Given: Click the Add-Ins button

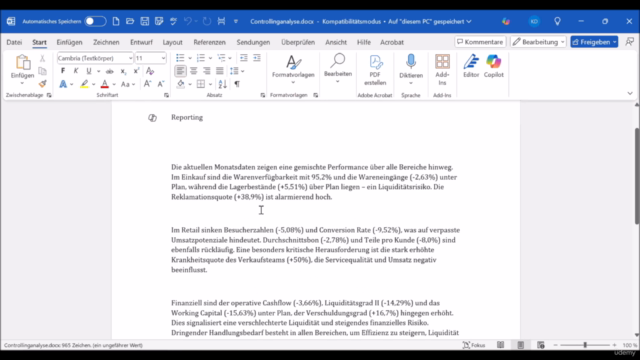Looking at the screenshot, I should (442, 70).
